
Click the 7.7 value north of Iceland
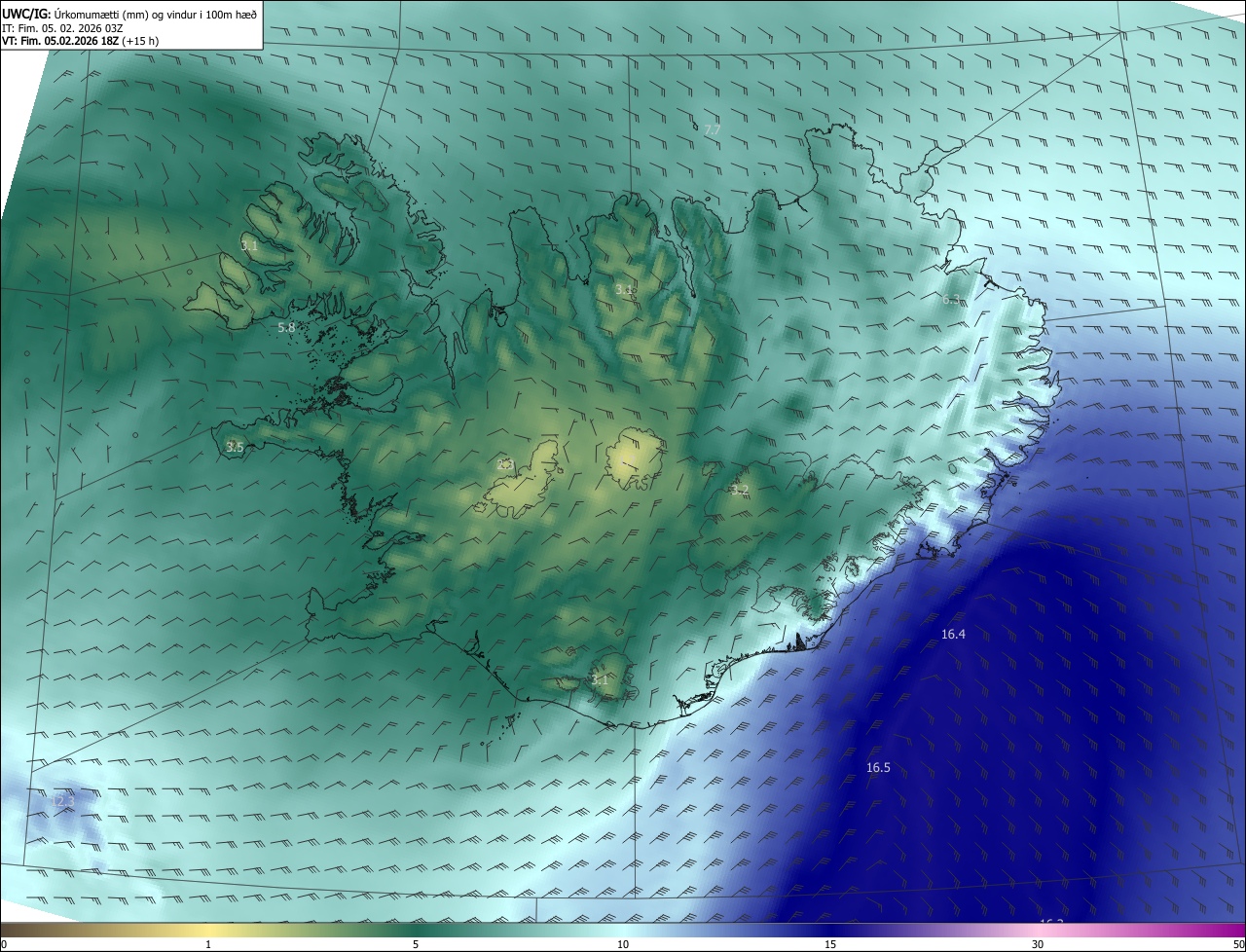(x=713, y=129)
